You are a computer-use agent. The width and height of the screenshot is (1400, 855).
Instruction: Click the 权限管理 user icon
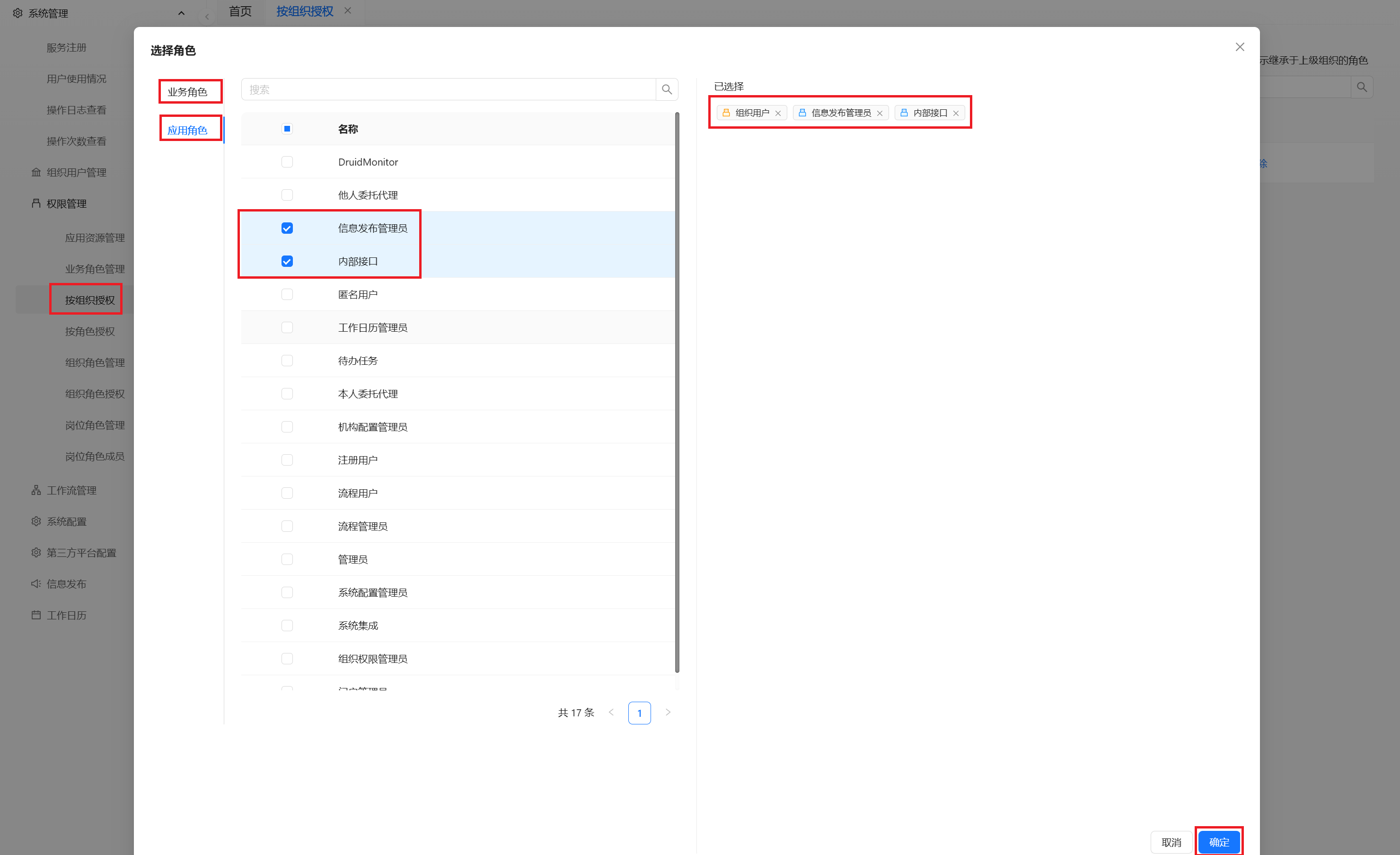coord(36,203)
